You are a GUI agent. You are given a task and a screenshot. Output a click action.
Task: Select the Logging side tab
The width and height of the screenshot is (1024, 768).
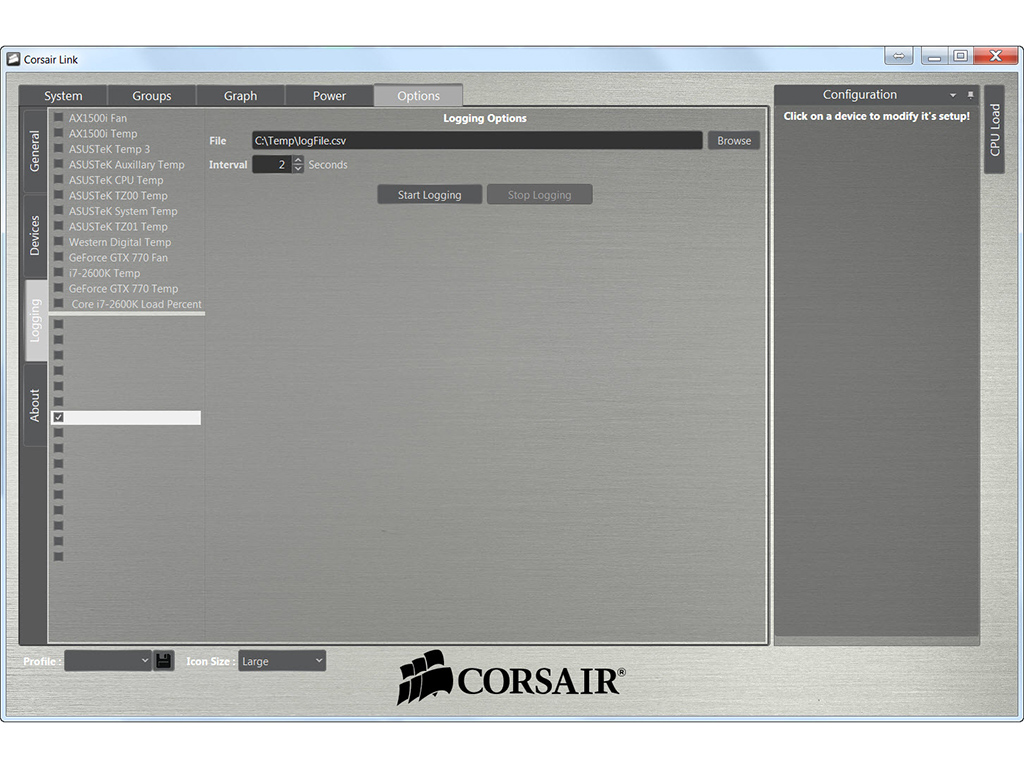tap(35, 320)
